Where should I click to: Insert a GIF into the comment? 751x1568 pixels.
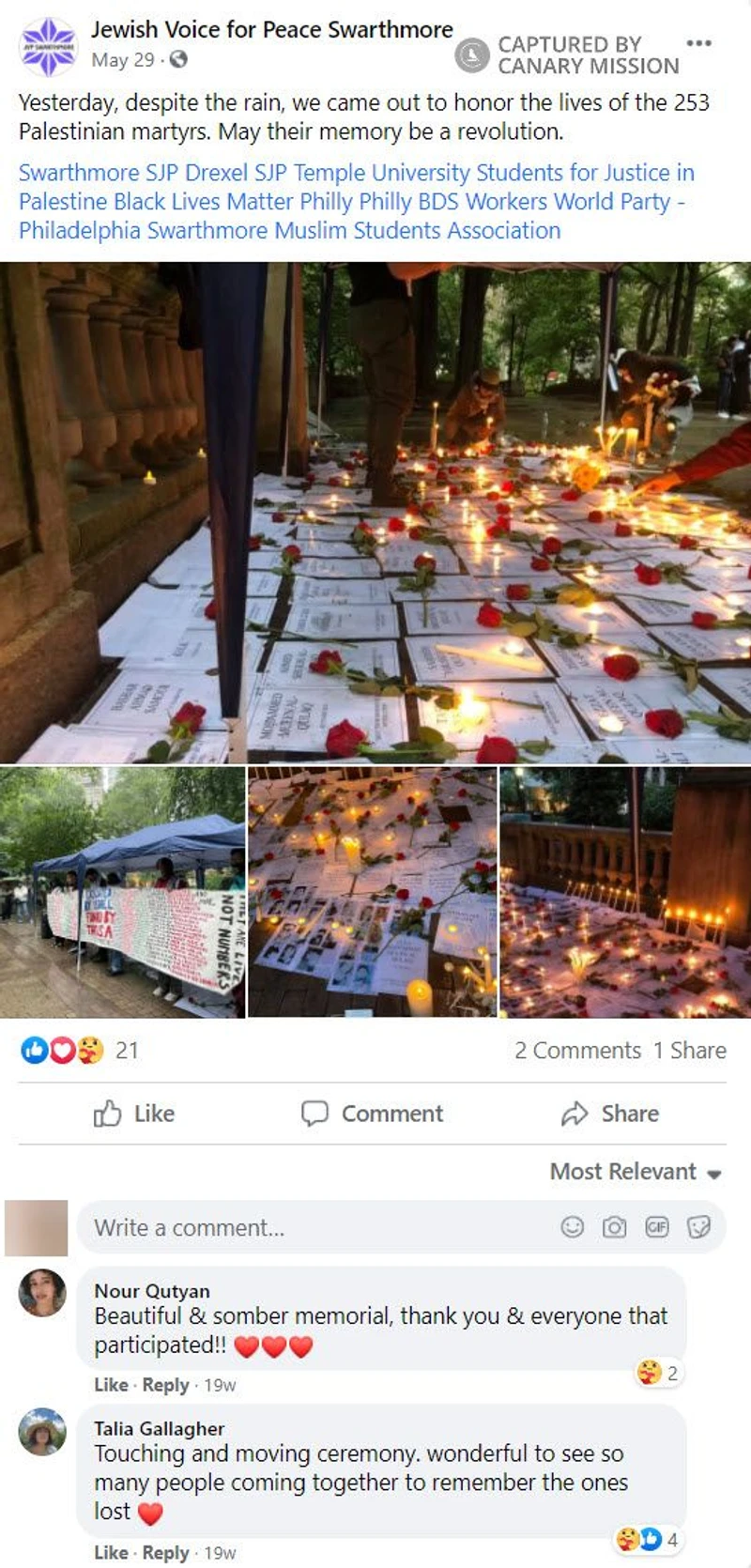click(x=656, y=1227)
